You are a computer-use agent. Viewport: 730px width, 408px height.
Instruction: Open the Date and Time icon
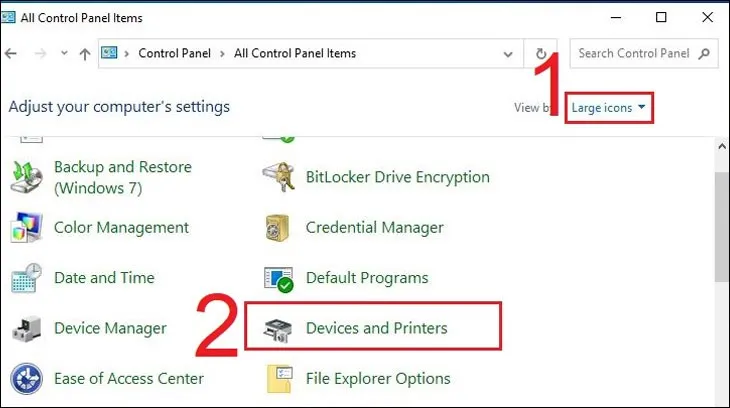pyautogui.click(x=26, y=278)
